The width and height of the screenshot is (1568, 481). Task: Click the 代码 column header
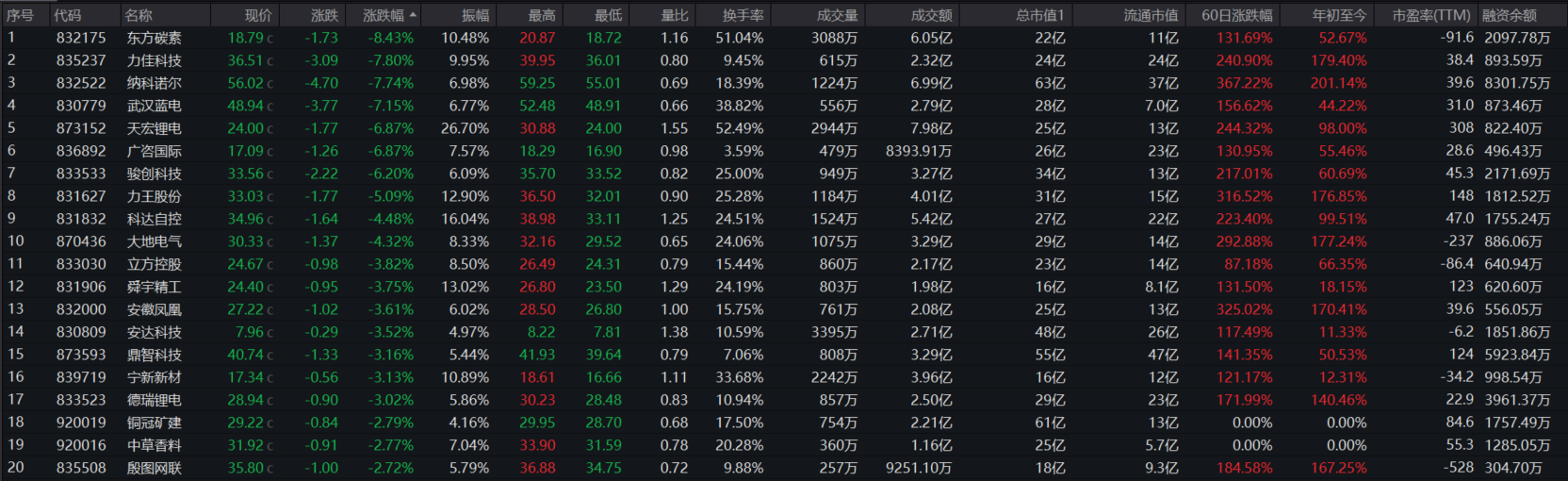pyautogui.click(x=67, y=15)
